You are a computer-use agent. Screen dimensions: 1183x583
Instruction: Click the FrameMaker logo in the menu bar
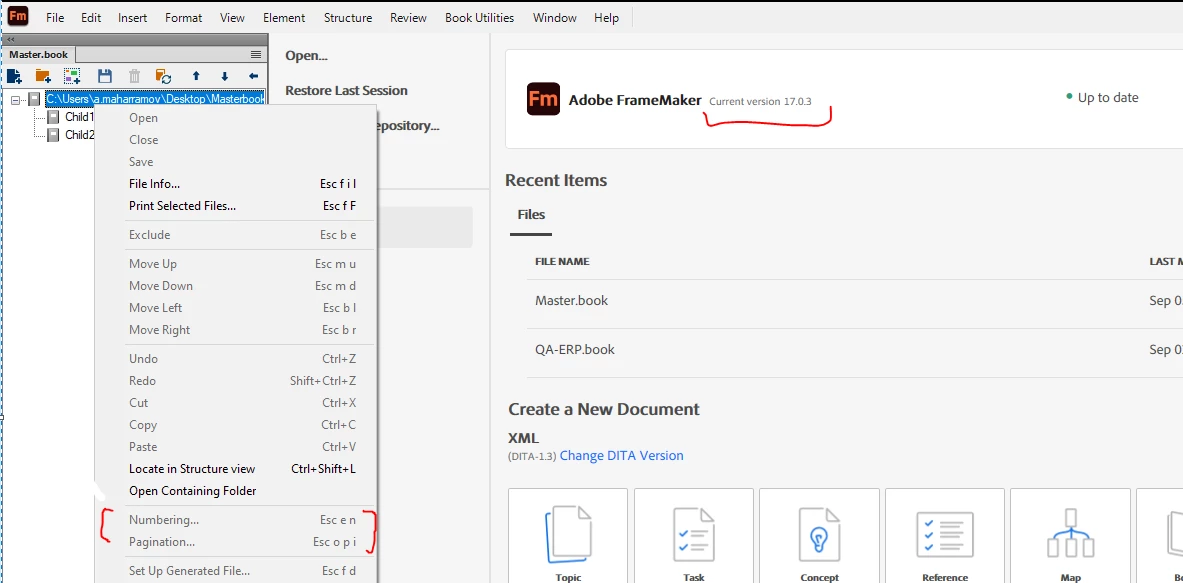coord(19,16)
